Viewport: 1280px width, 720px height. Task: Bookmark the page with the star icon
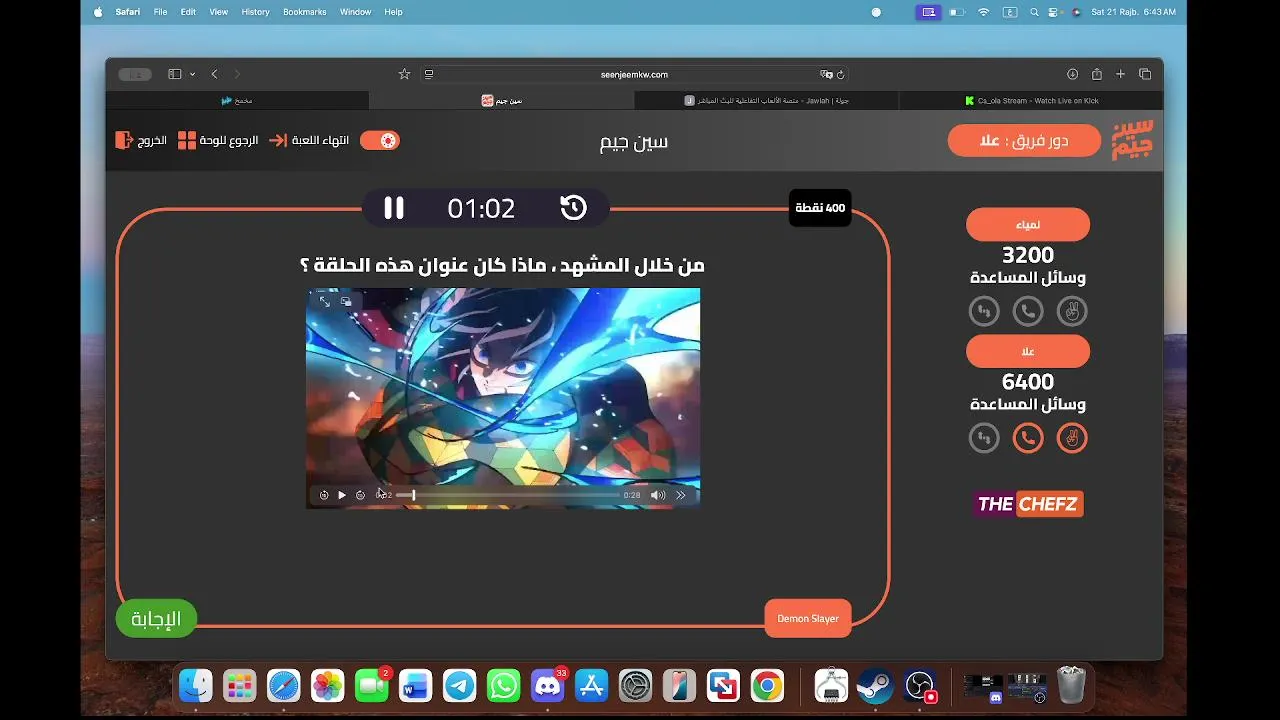404,74
